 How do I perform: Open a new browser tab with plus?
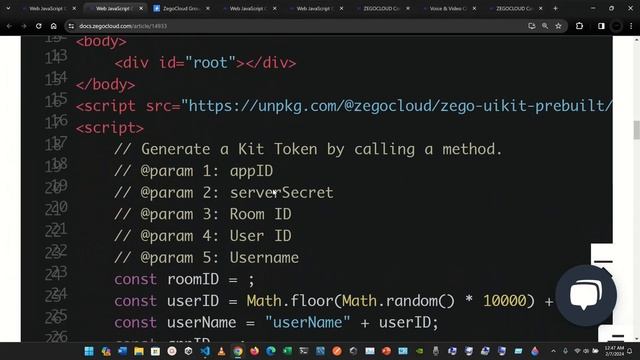(x=555, y=8)
